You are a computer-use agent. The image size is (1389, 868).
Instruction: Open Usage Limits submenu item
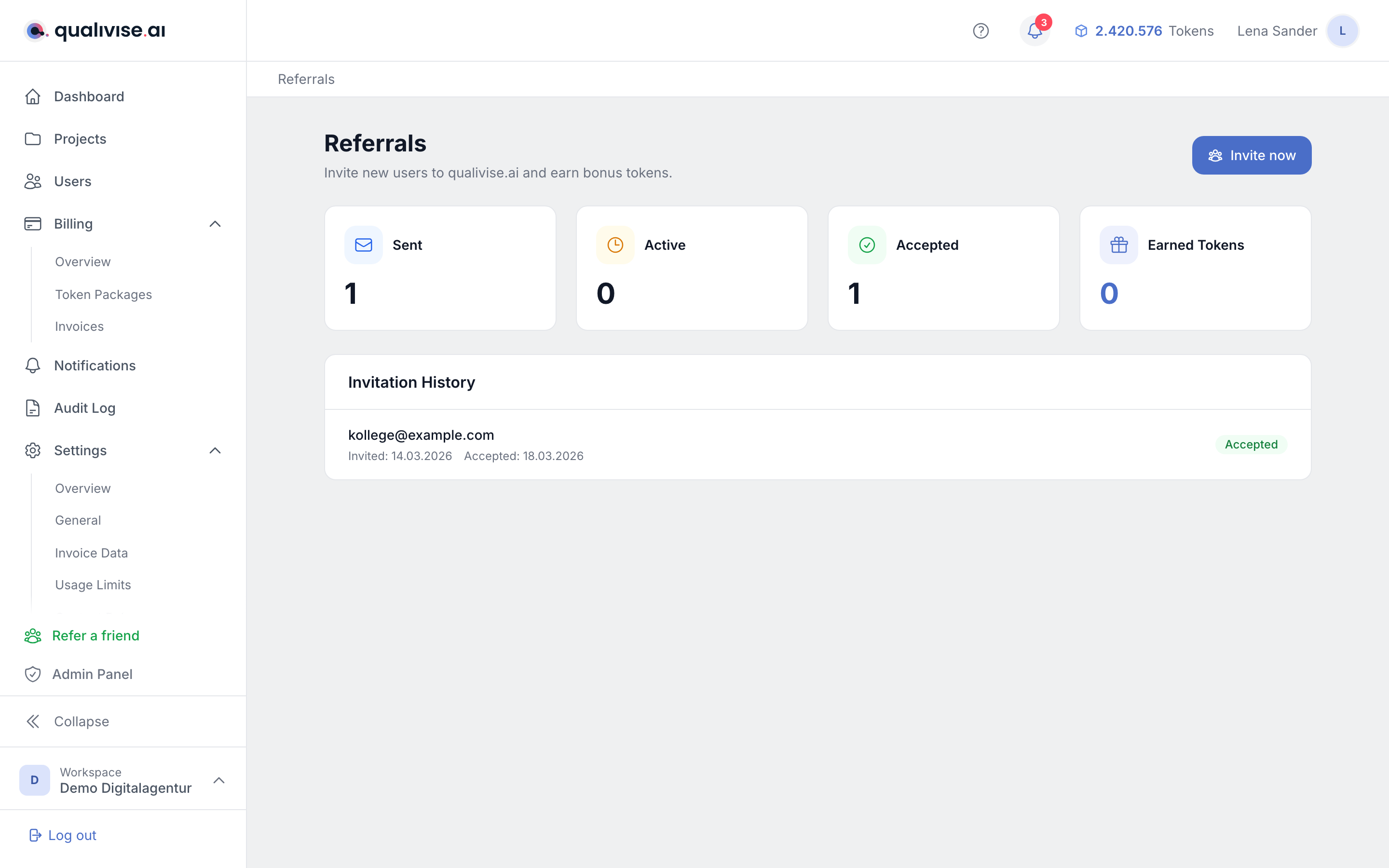coord(93,585)
